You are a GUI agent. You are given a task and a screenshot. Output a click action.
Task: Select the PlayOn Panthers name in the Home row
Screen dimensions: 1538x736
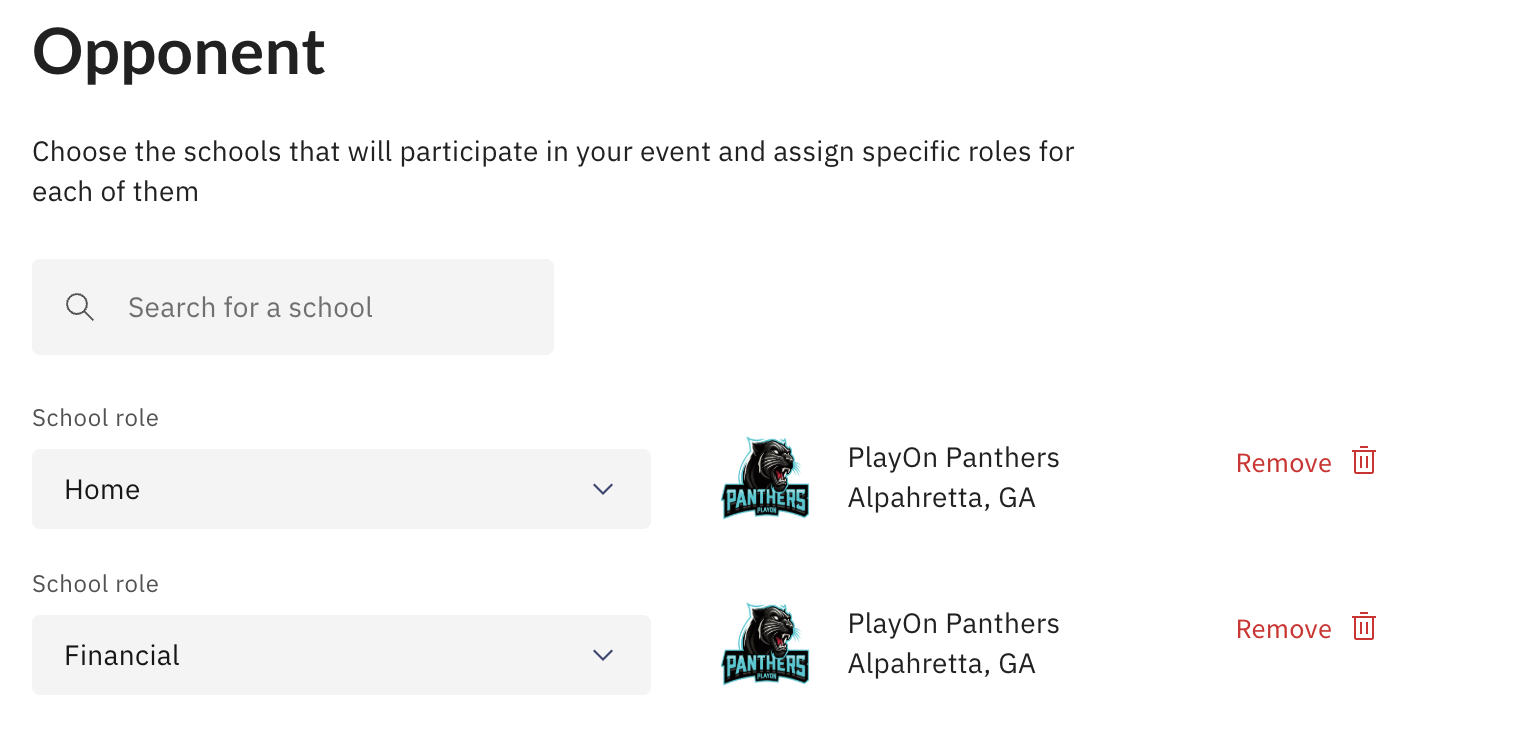pyautogui.click(x=953, y=457)
